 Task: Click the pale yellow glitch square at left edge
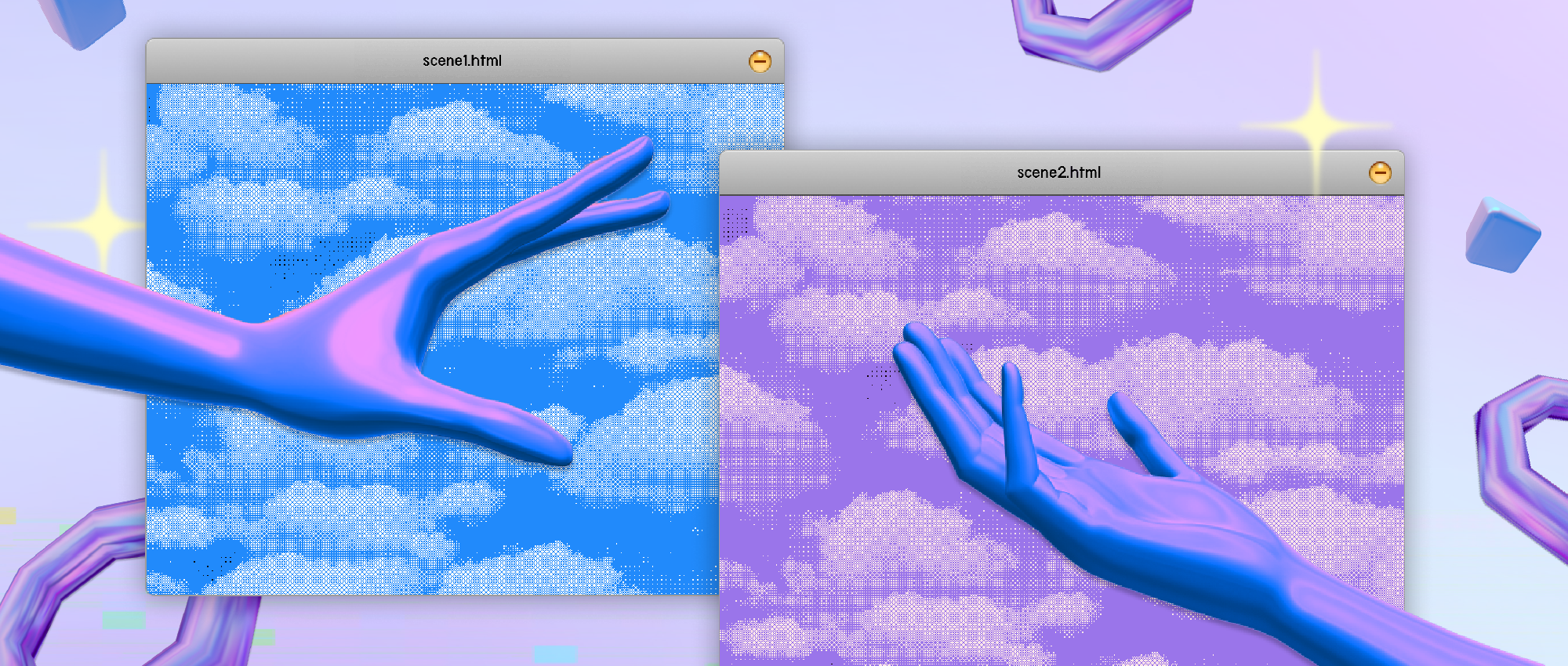8,516
